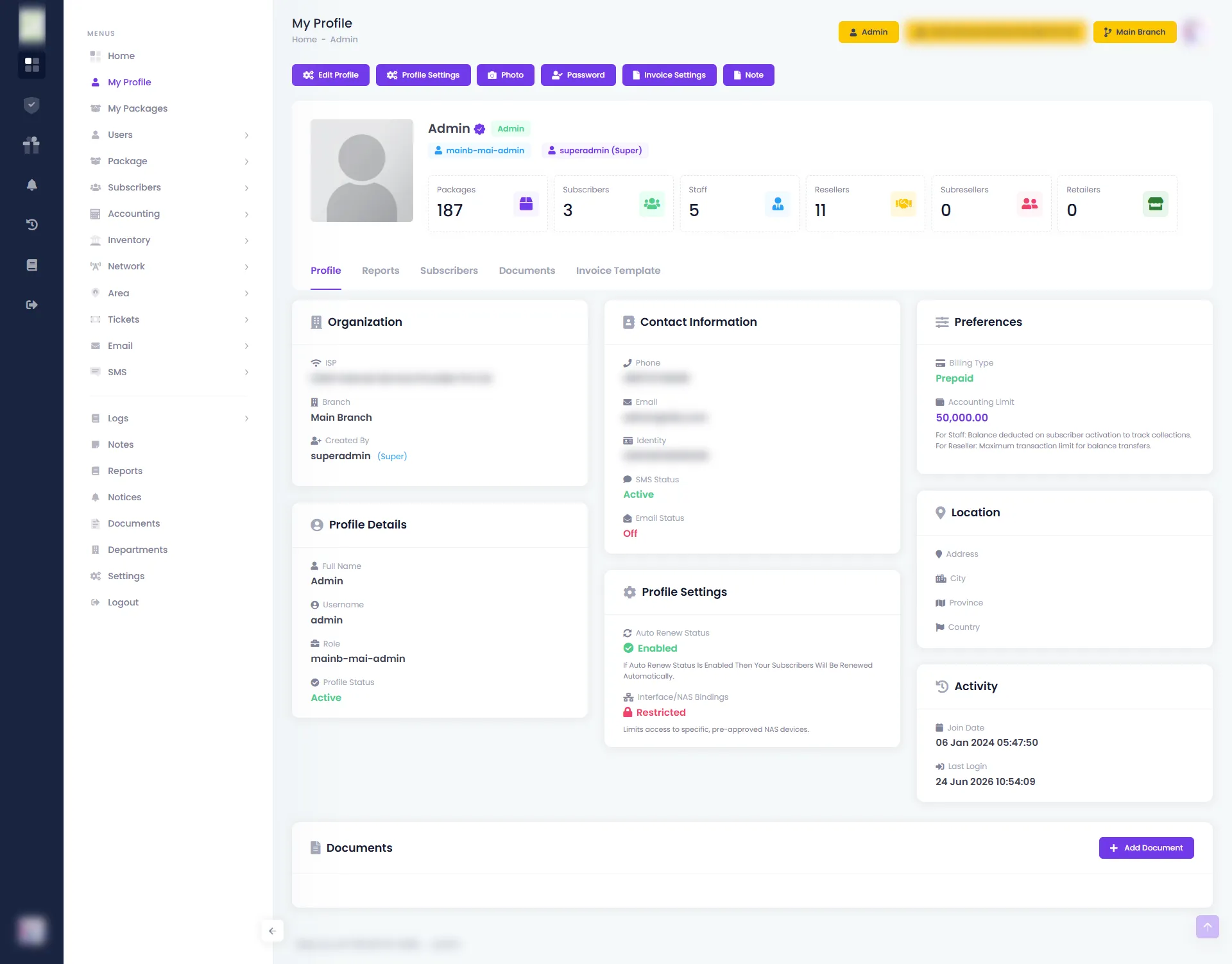
Task: Click the Last Login date 24 Jun 2026
Action: (x=985, y=782)
